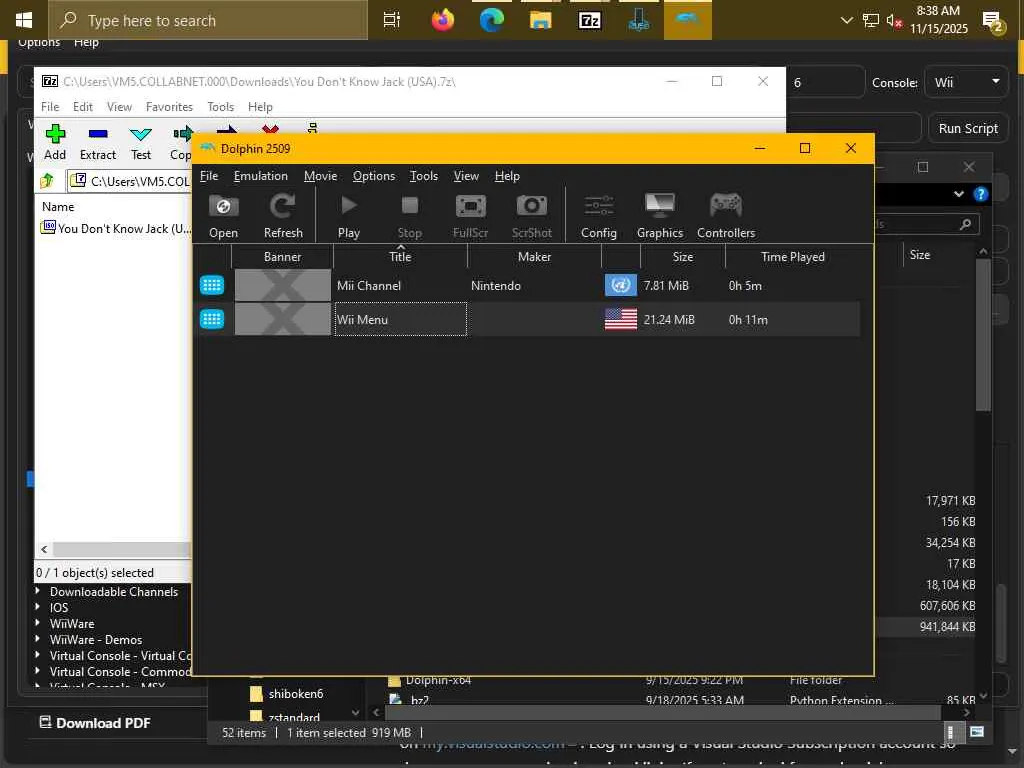Image resolution: width=1024 pixels, height=768 pixels.
Task: Select the shiboken6 folder
Action: pyautogui.click(x=296, y=694)
